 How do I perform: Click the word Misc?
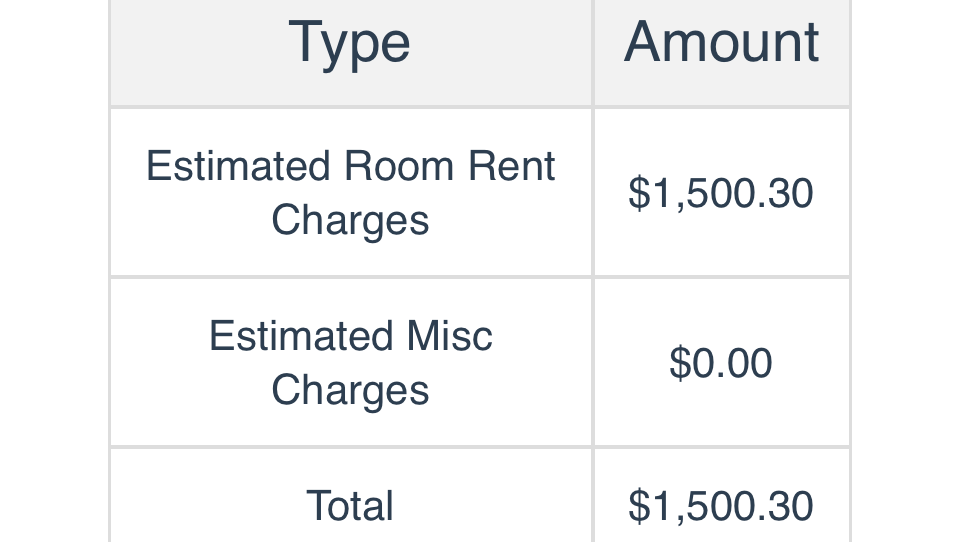coord(449,336)
